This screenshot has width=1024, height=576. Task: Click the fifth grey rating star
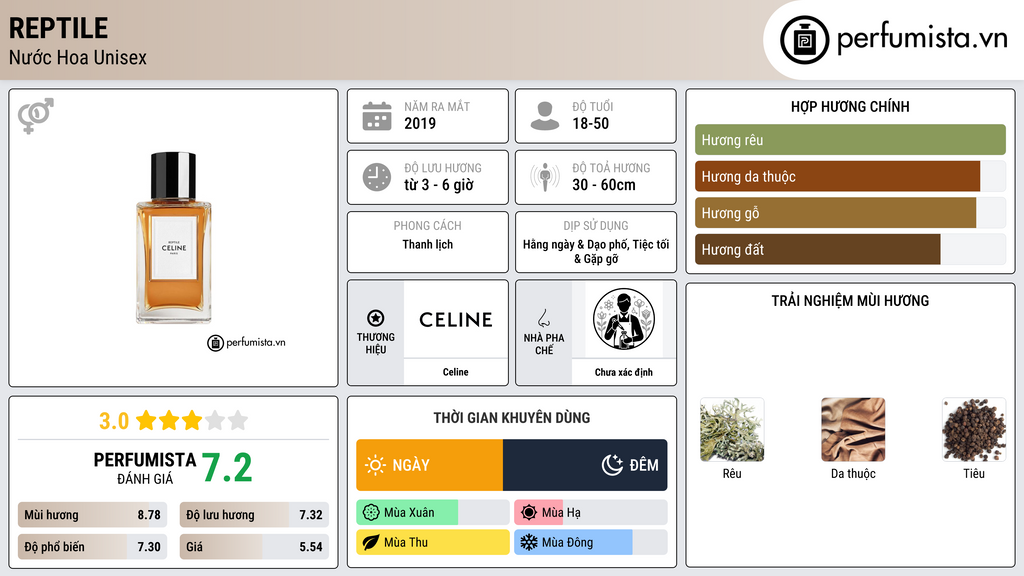[238, 420]
